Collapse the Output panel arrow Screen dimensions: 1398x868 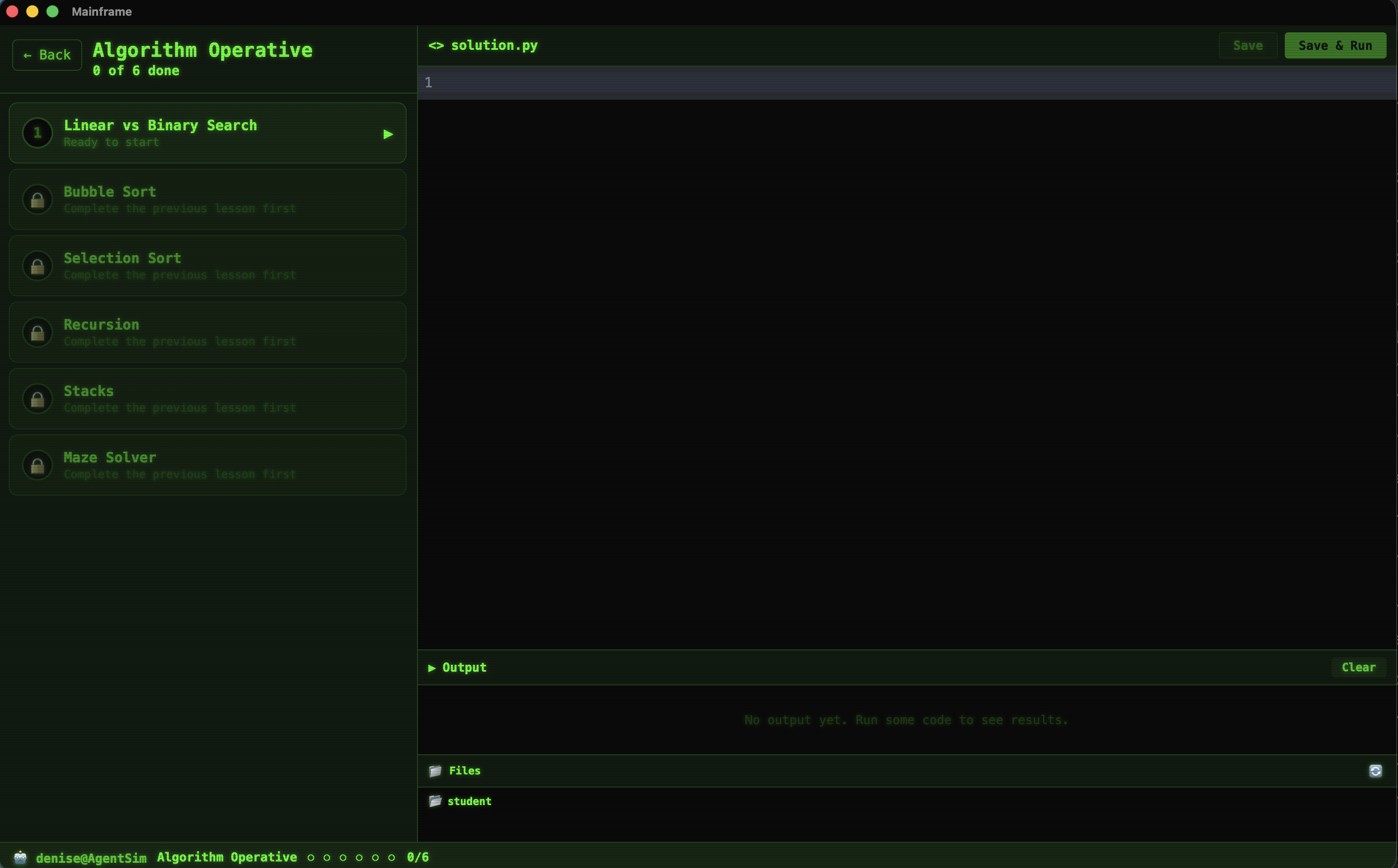coord(432,668)
